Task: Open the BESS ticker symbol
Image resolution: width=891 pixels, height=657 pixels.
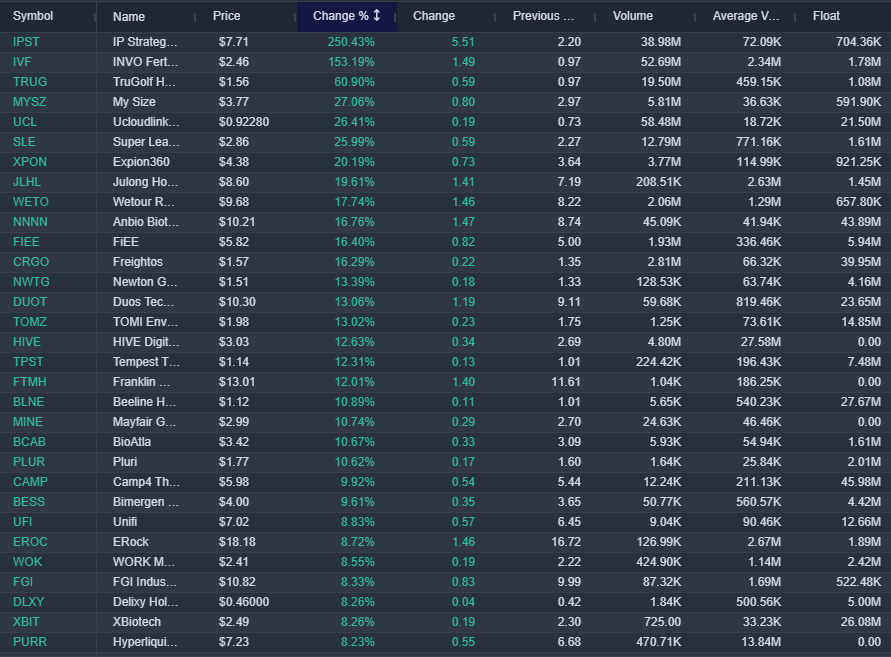Action: 28,502
